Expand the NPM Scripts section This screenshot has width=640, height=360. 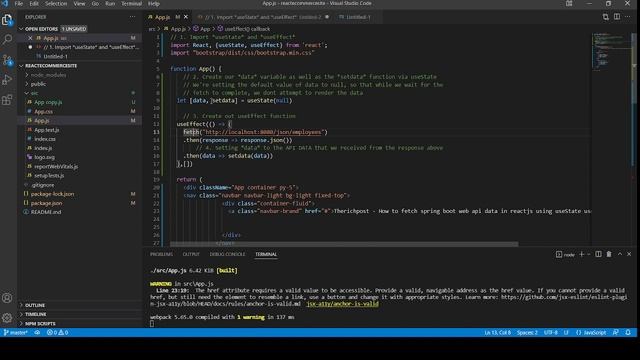pos(40,324)
